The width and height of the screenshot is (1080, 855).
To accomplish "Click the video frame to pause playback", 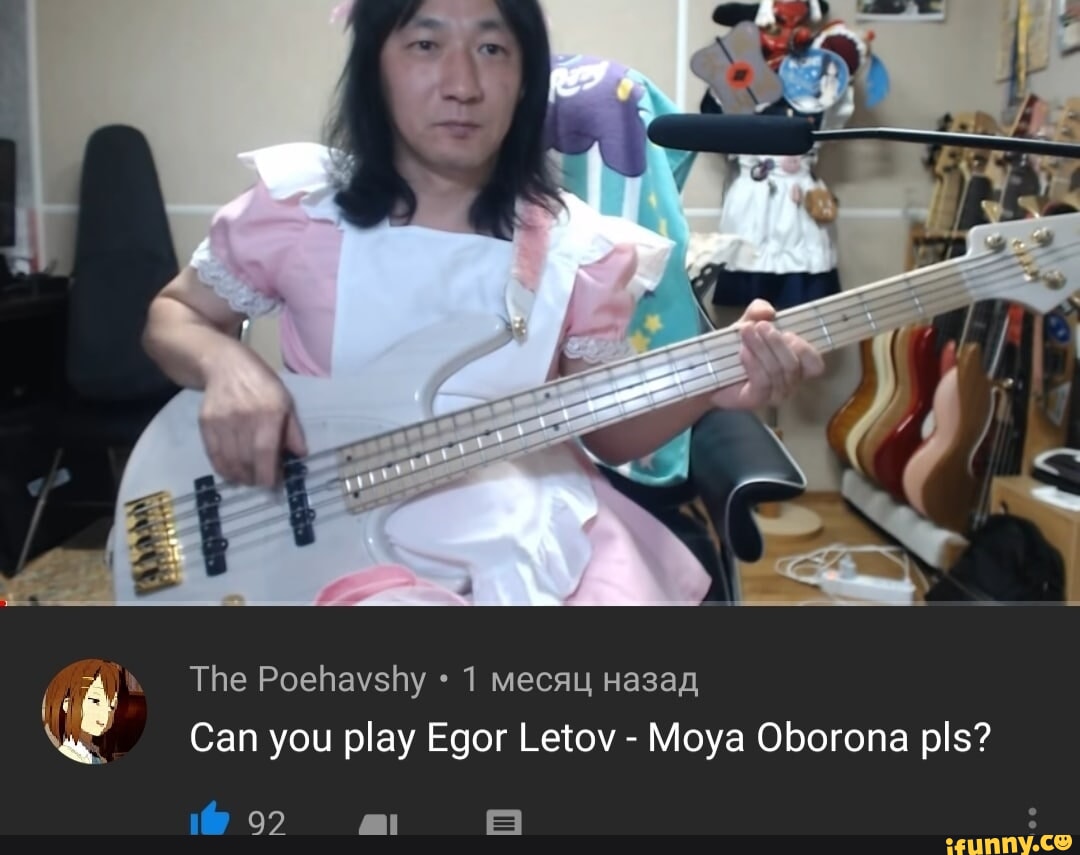I will 540,302.
